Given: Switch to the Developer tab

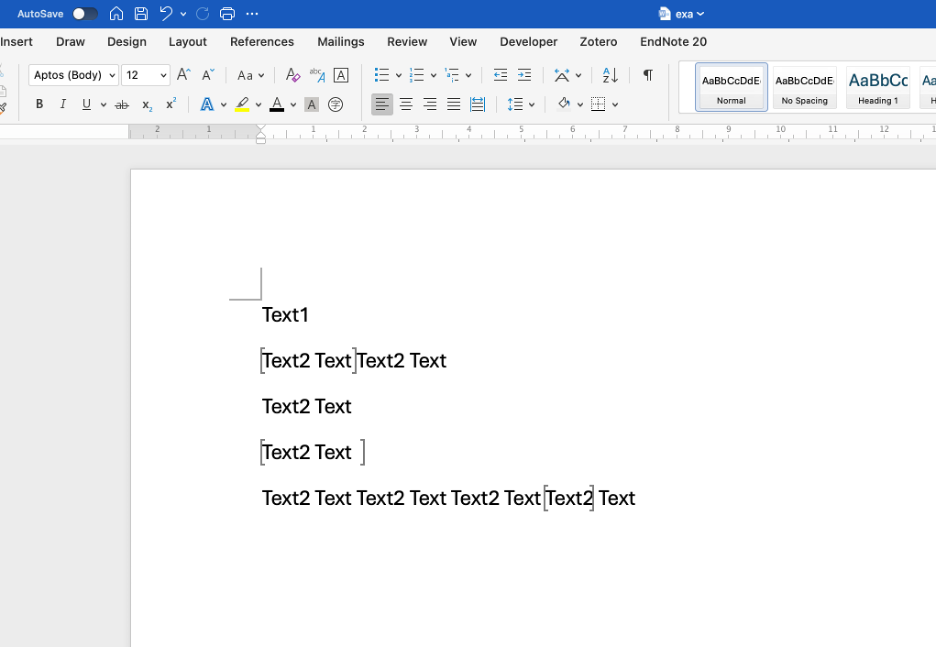Looking at the screenshot, I should point(528,42).
